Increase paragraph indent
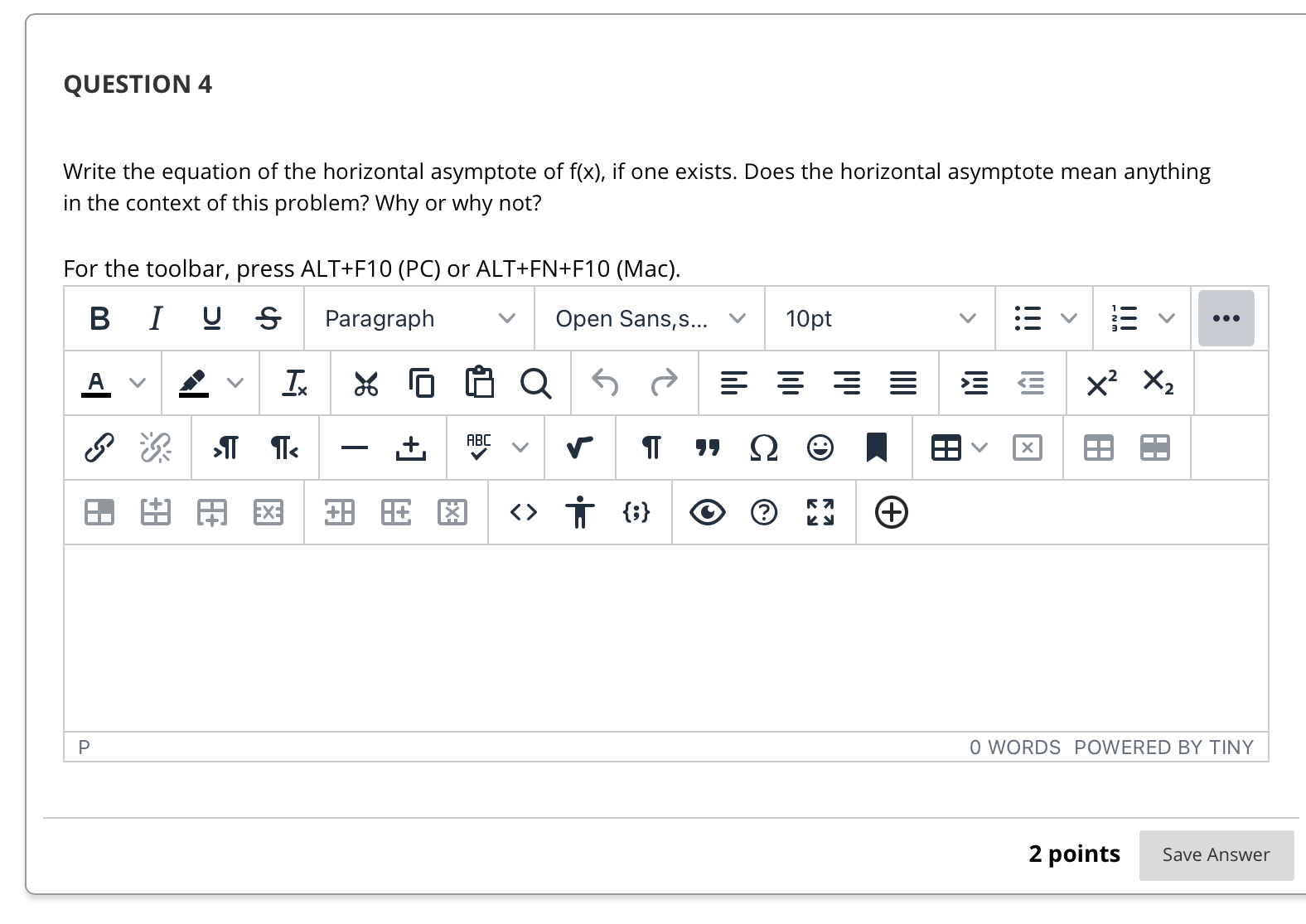 point(975,383)
